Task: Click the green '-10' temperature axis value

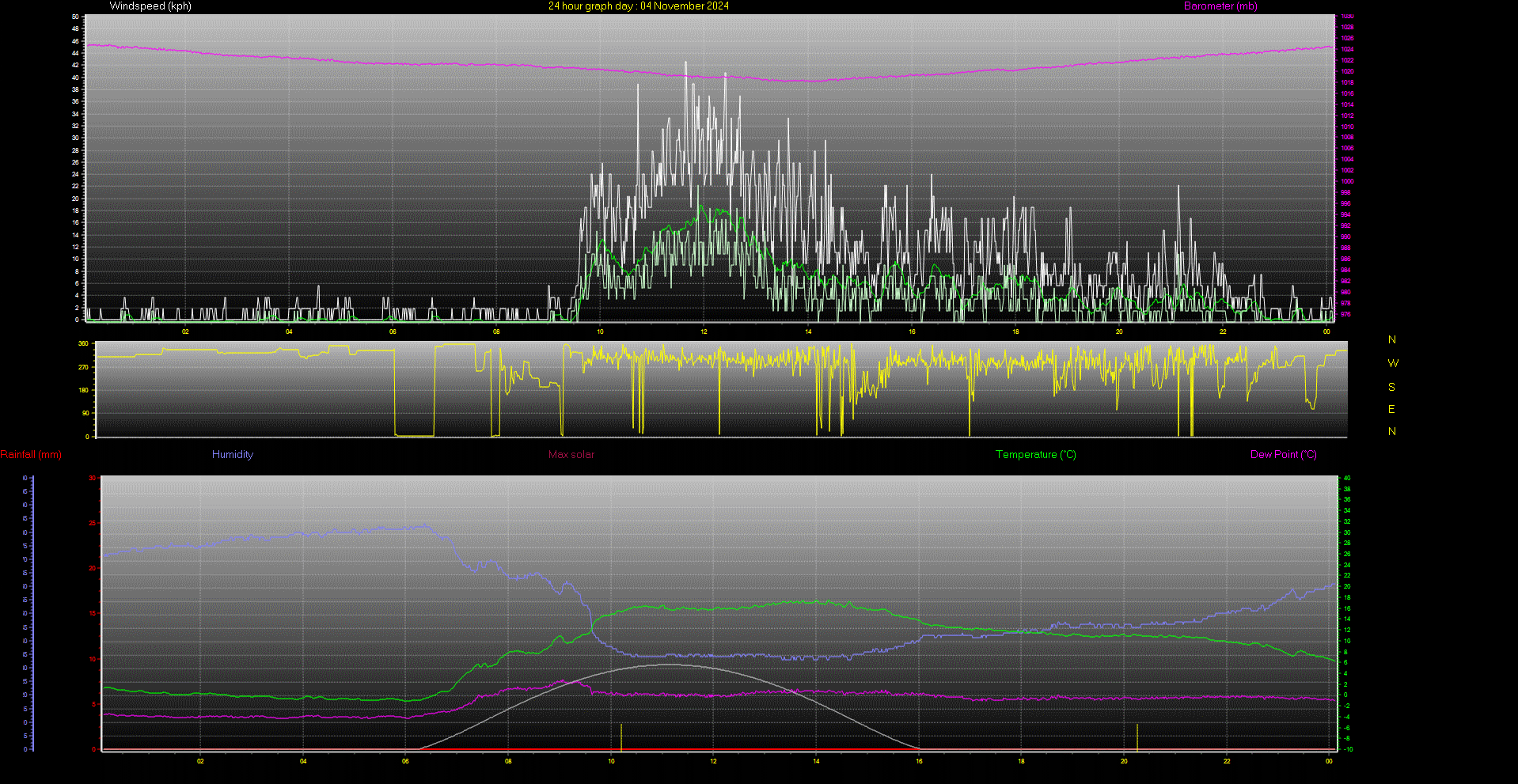Action: [1348, 749]
